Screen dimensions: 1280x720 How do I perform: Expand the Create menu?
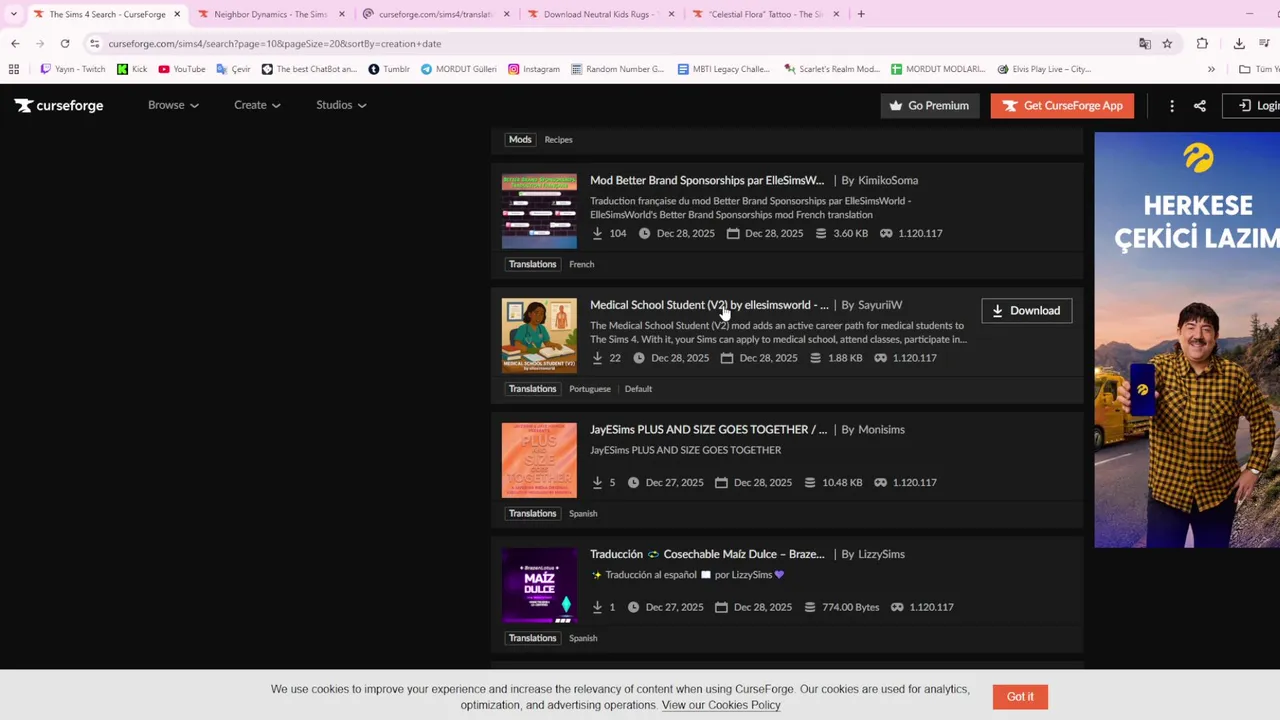click(x=257, y=105)
